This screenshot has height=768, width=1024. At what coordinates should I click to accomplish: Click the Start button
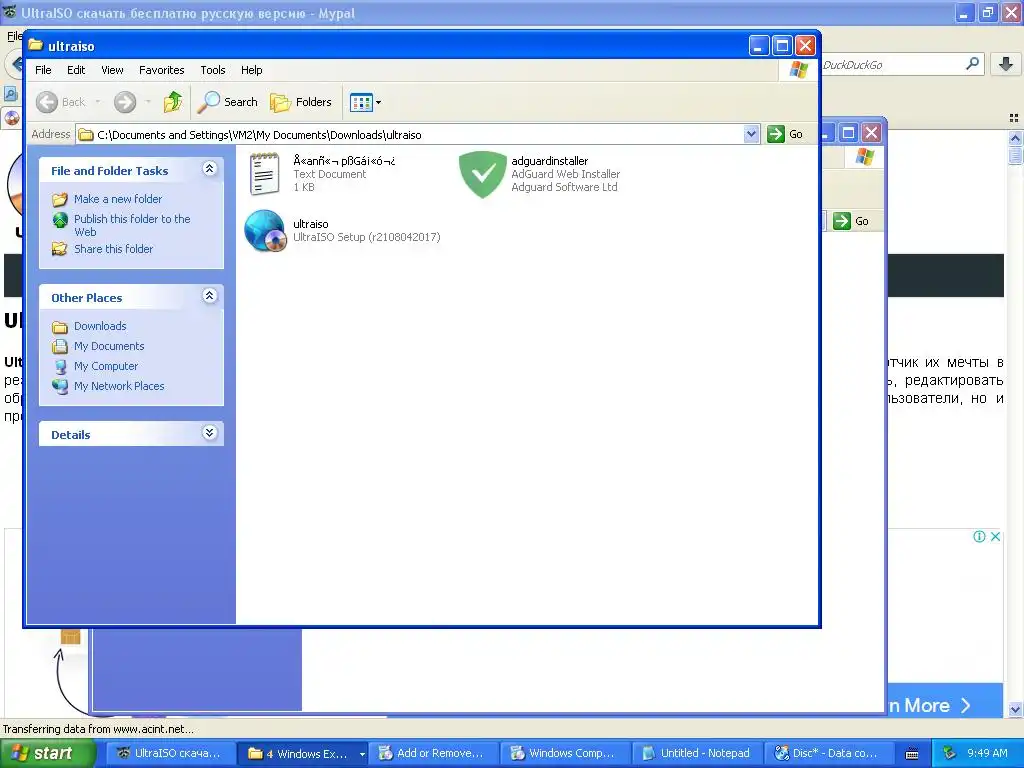click(47, 753)
